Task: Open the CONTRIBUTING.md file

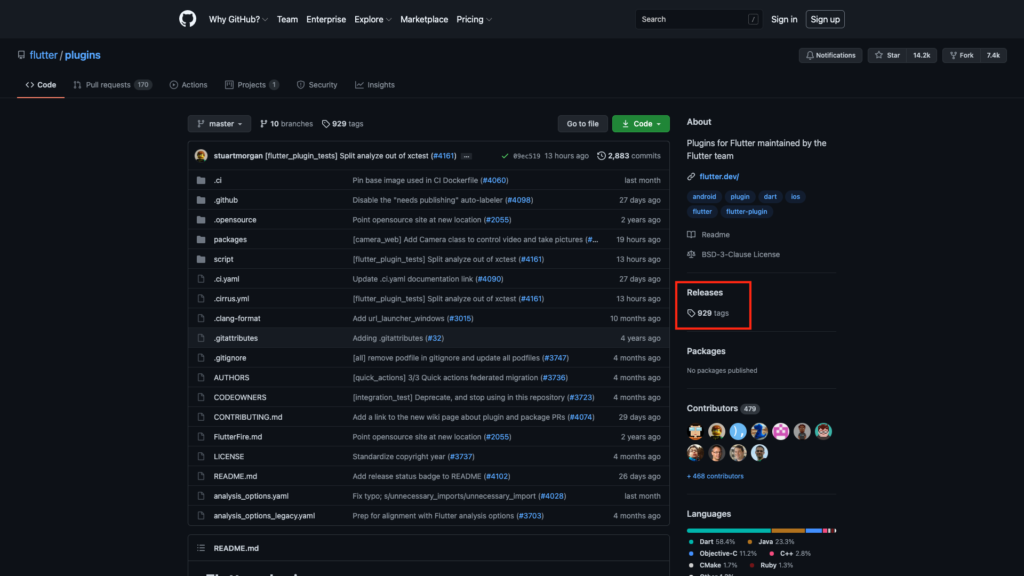Action: click(248, 417)
